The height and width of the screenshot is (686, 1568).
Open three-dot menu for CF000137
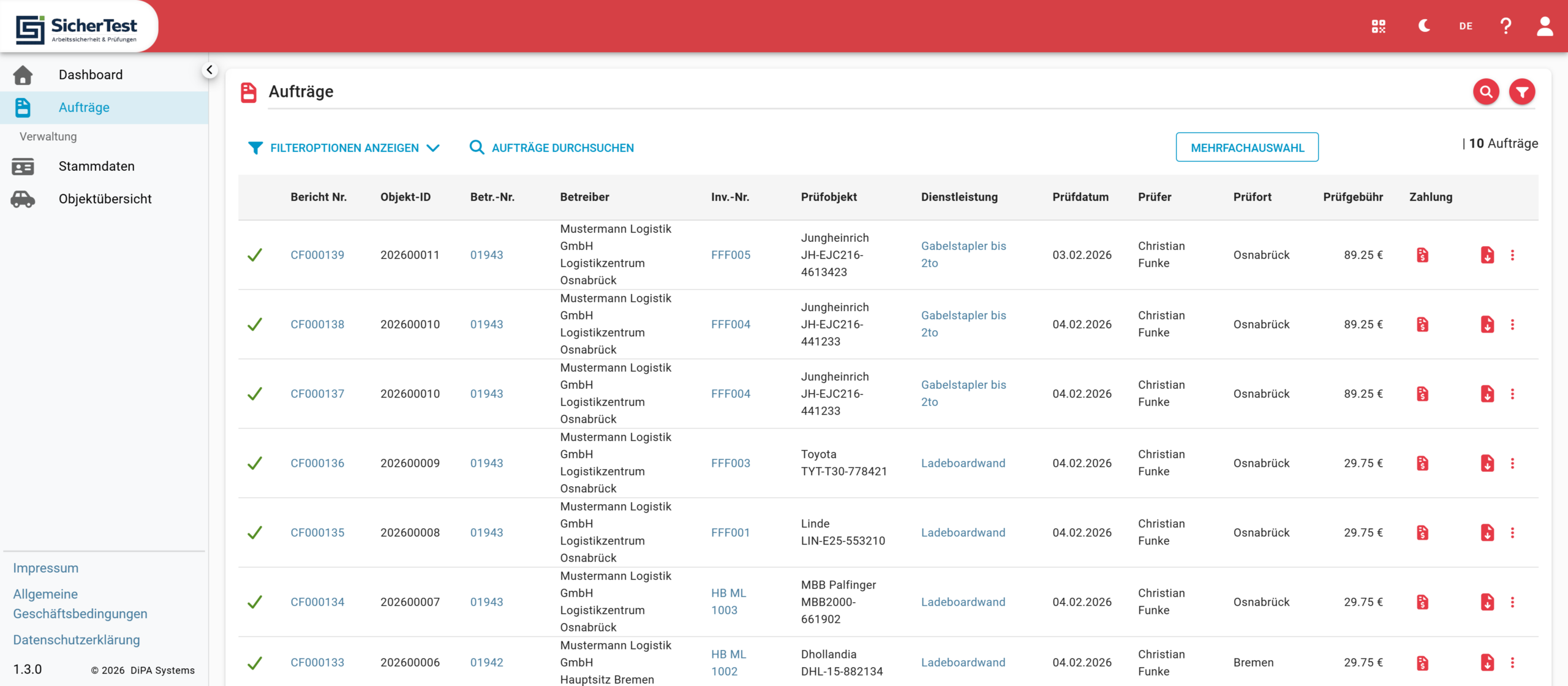(x=1512, y=394)
